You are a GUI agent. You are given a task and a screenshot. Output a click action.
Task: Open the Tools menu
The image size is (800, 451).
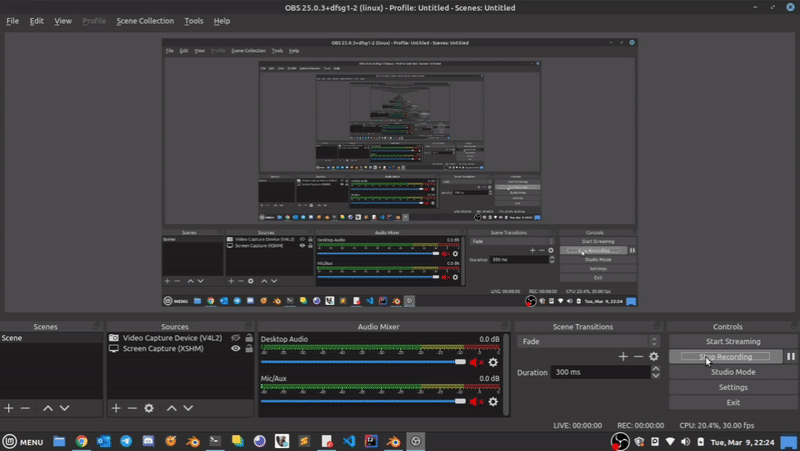[193, 21]
